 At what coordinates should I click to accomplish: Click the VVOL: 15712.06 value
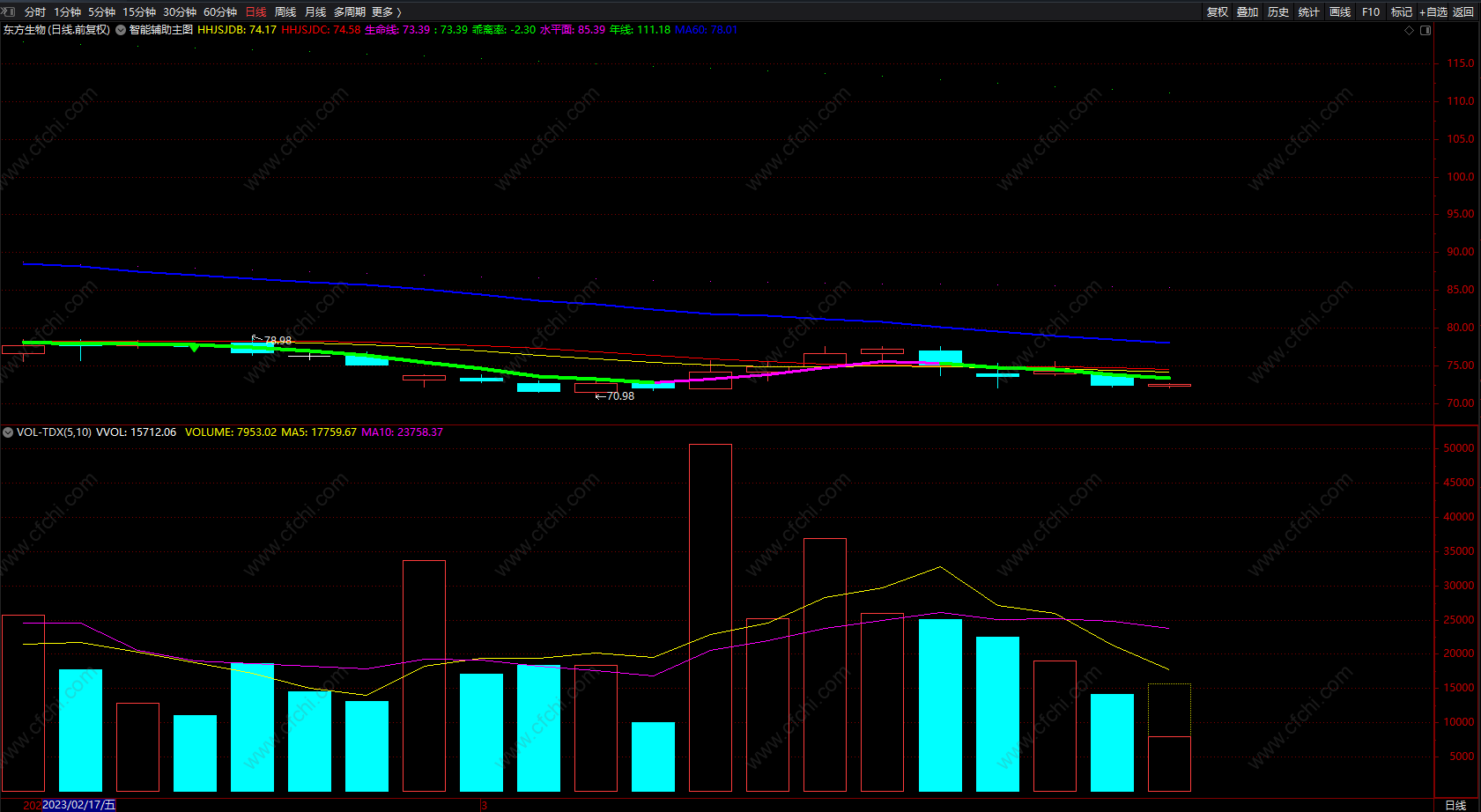click(136, 432)
